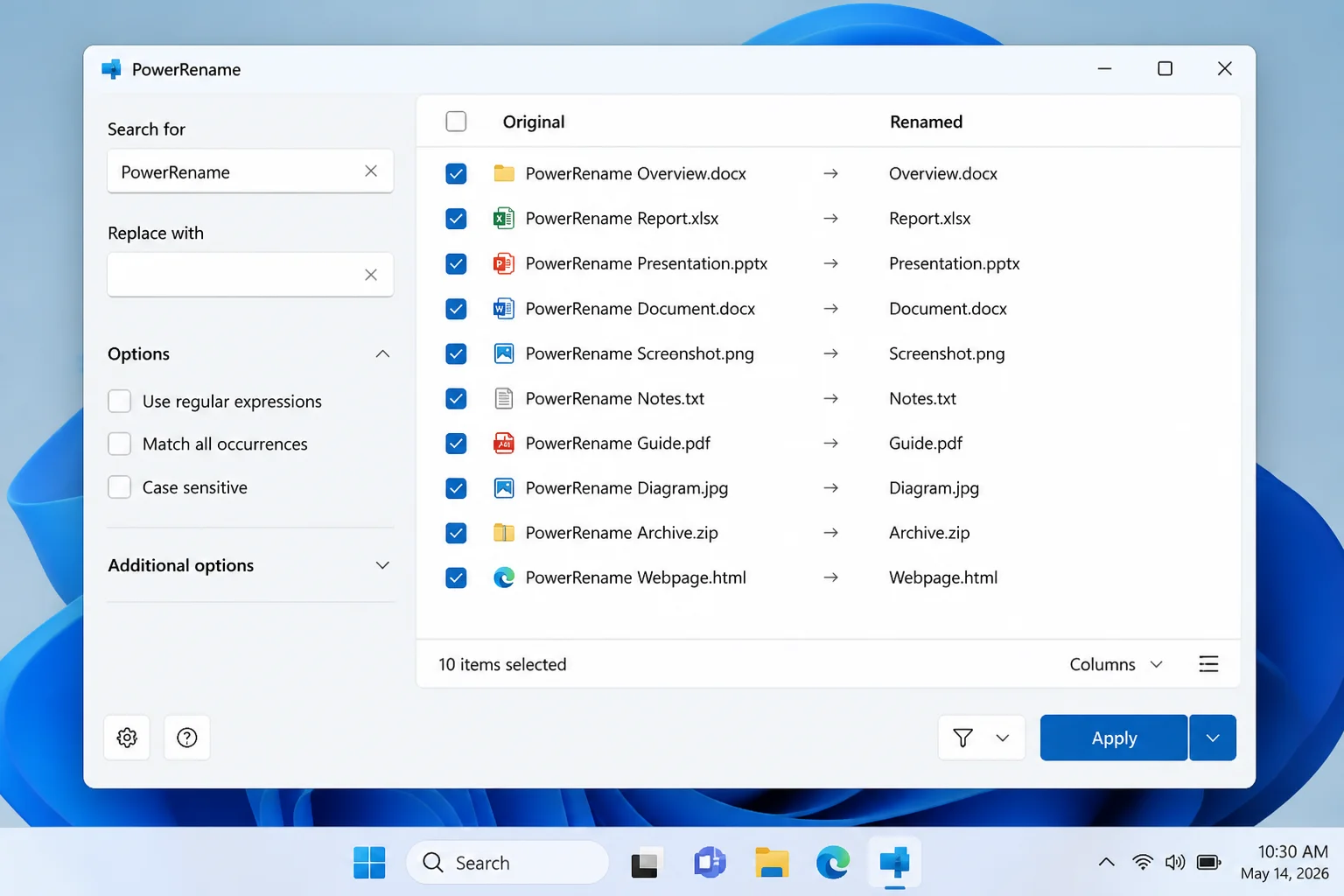The image size is (1344, 896).
Task: Click the filter funnel icon
Action: tap(962, 738)
